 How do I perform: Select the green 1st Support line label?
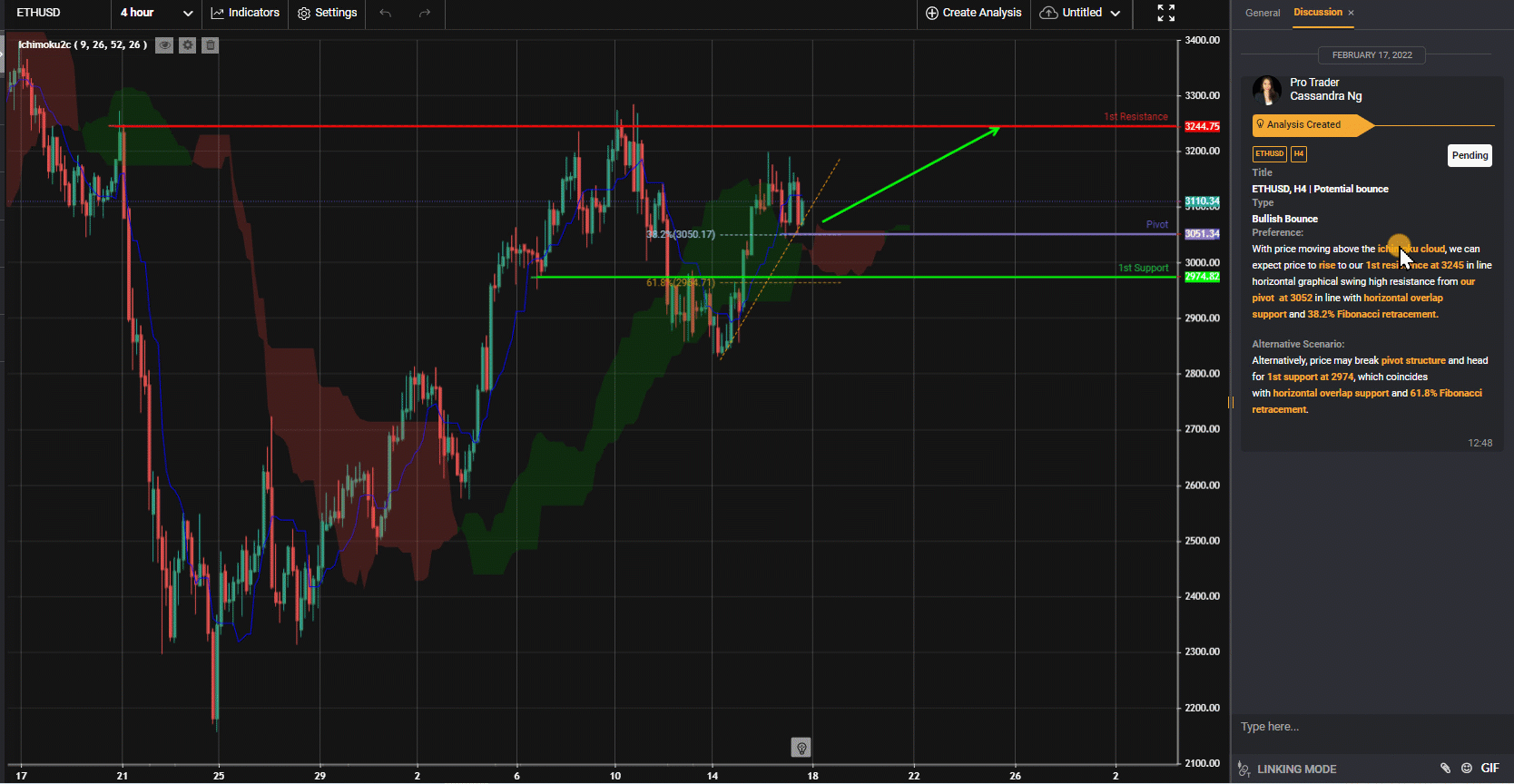pyautogui.click(x=1143, y=268)
